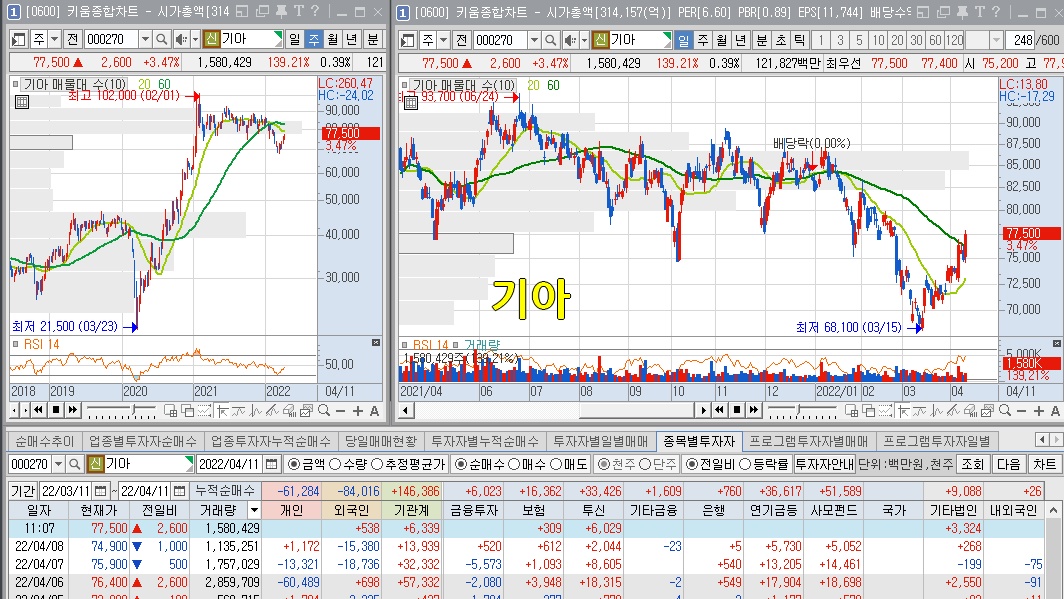This screenshot has height=599, width=1064.
Task: Click the 2022/04/11 date input field
Action: [229, 464]
